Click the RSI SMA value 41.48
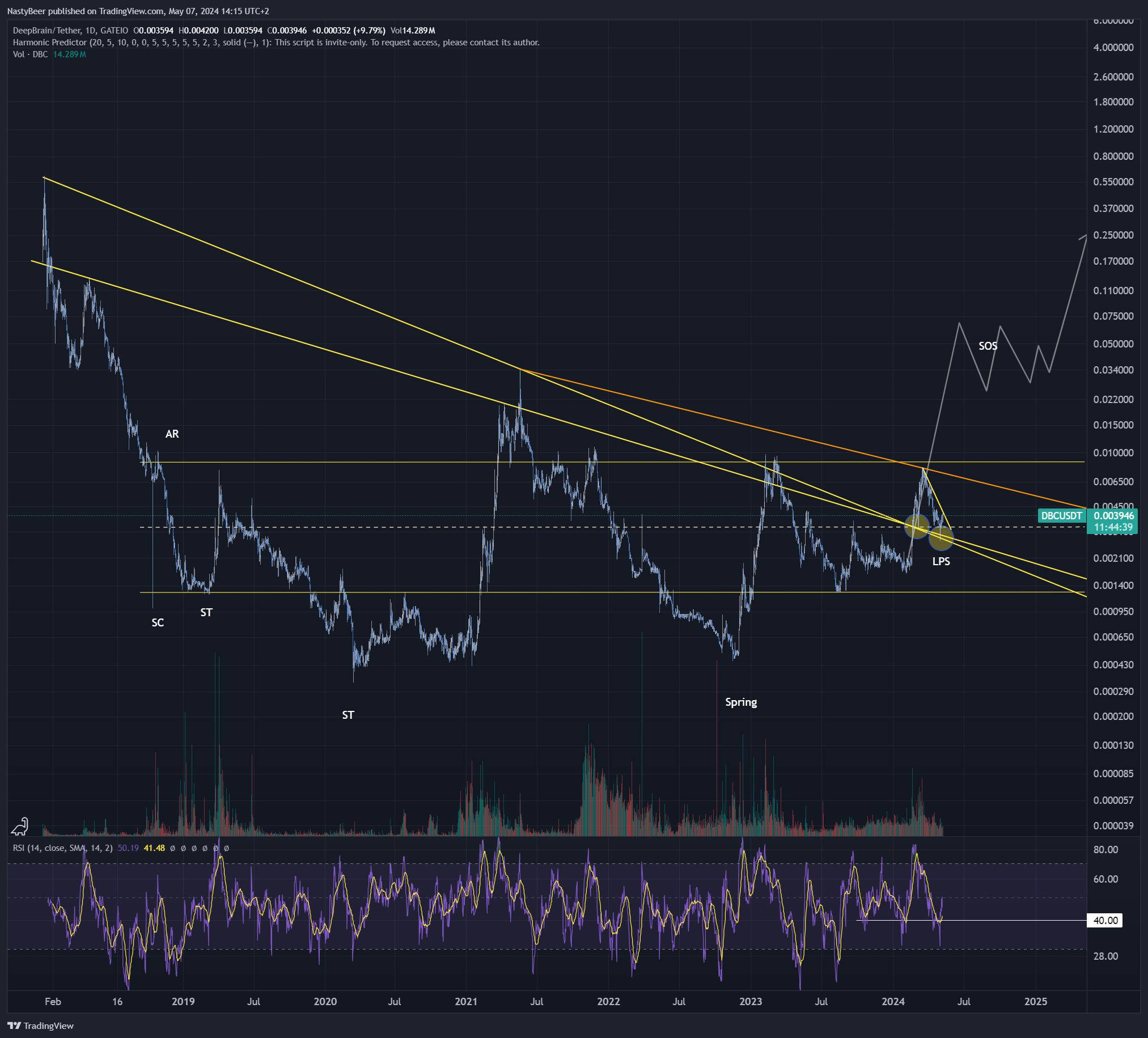The height and width of the screenshot is (1038, 1148). (x=154, y=848)
